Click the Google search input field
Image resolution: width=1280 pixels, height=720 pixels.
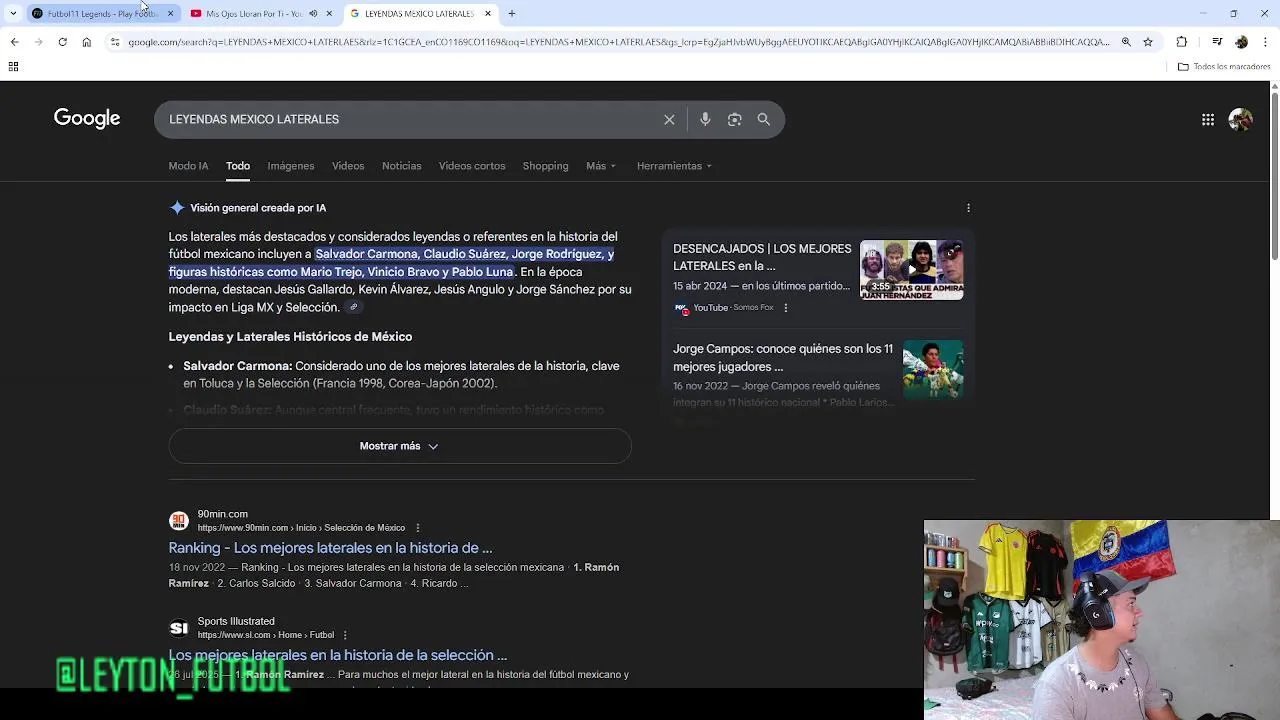410,119
